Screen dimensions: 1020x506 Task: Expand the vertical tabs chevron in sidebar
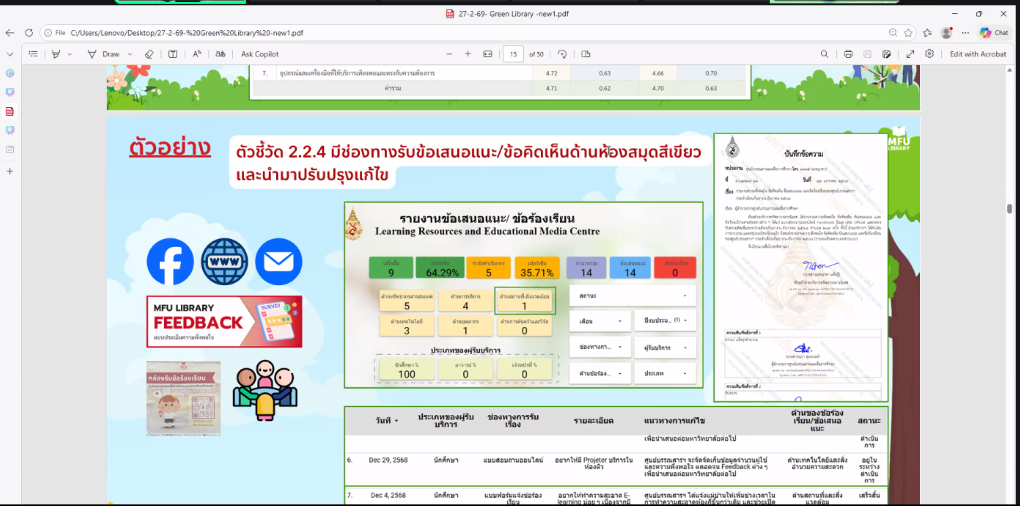point(10,54)
